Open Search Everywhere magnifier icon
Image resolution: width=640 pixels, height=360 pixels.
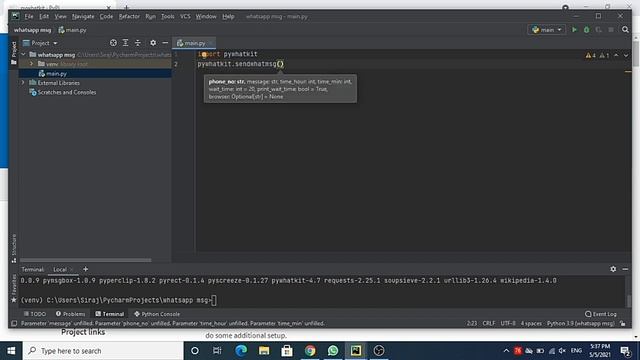(x=625, y=30)
